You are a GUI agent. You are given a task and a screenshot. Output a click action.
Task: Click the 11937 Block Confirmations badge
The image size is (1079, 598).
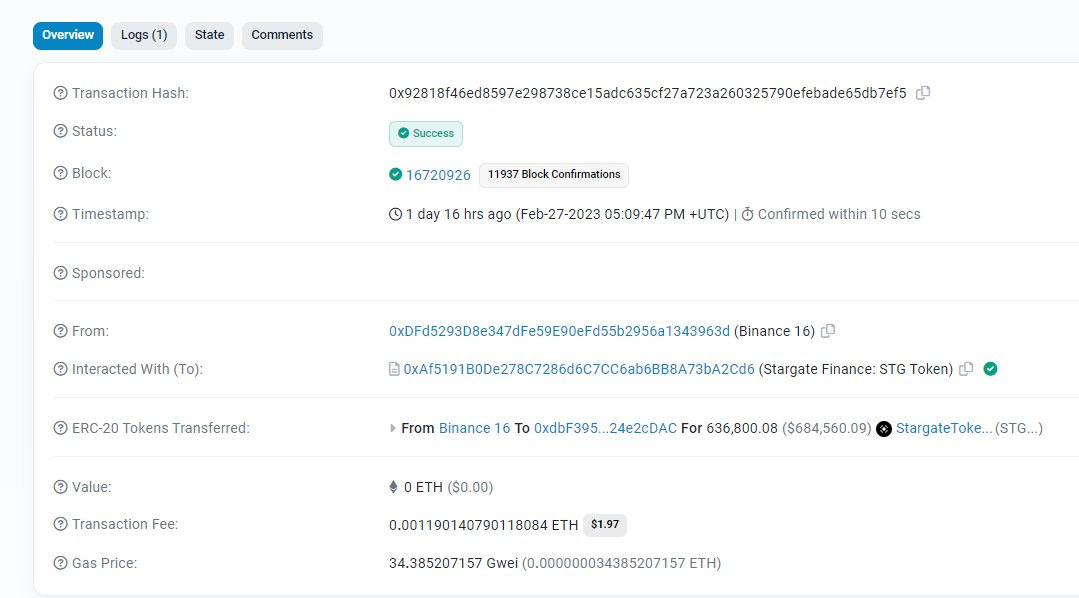click(554, 175)
